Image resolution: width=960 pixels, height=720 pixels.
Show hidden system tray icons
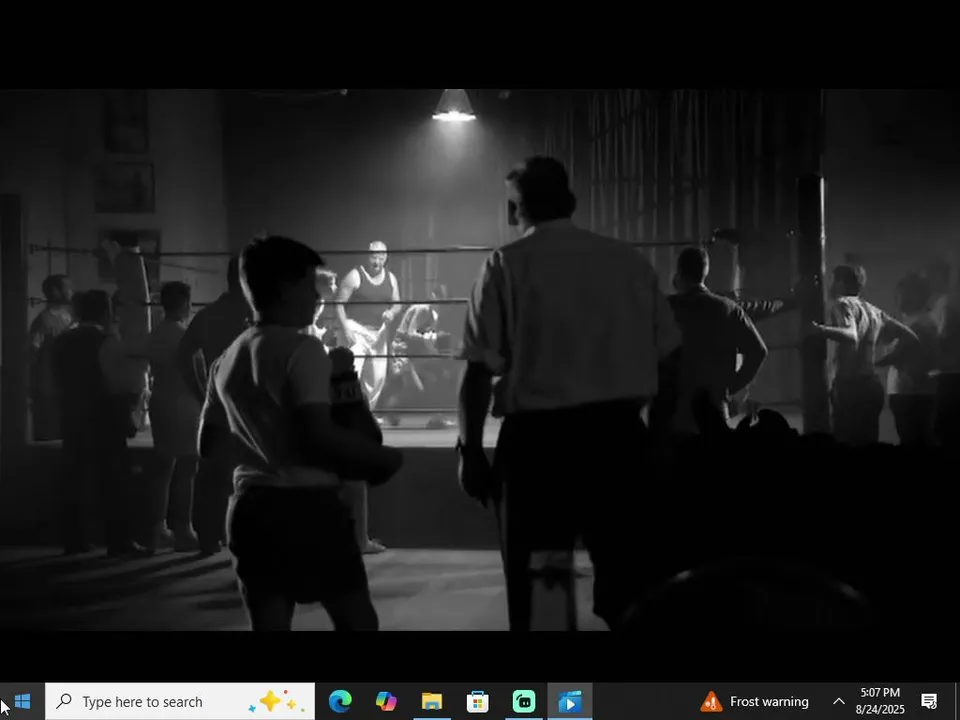click(838, 702)
